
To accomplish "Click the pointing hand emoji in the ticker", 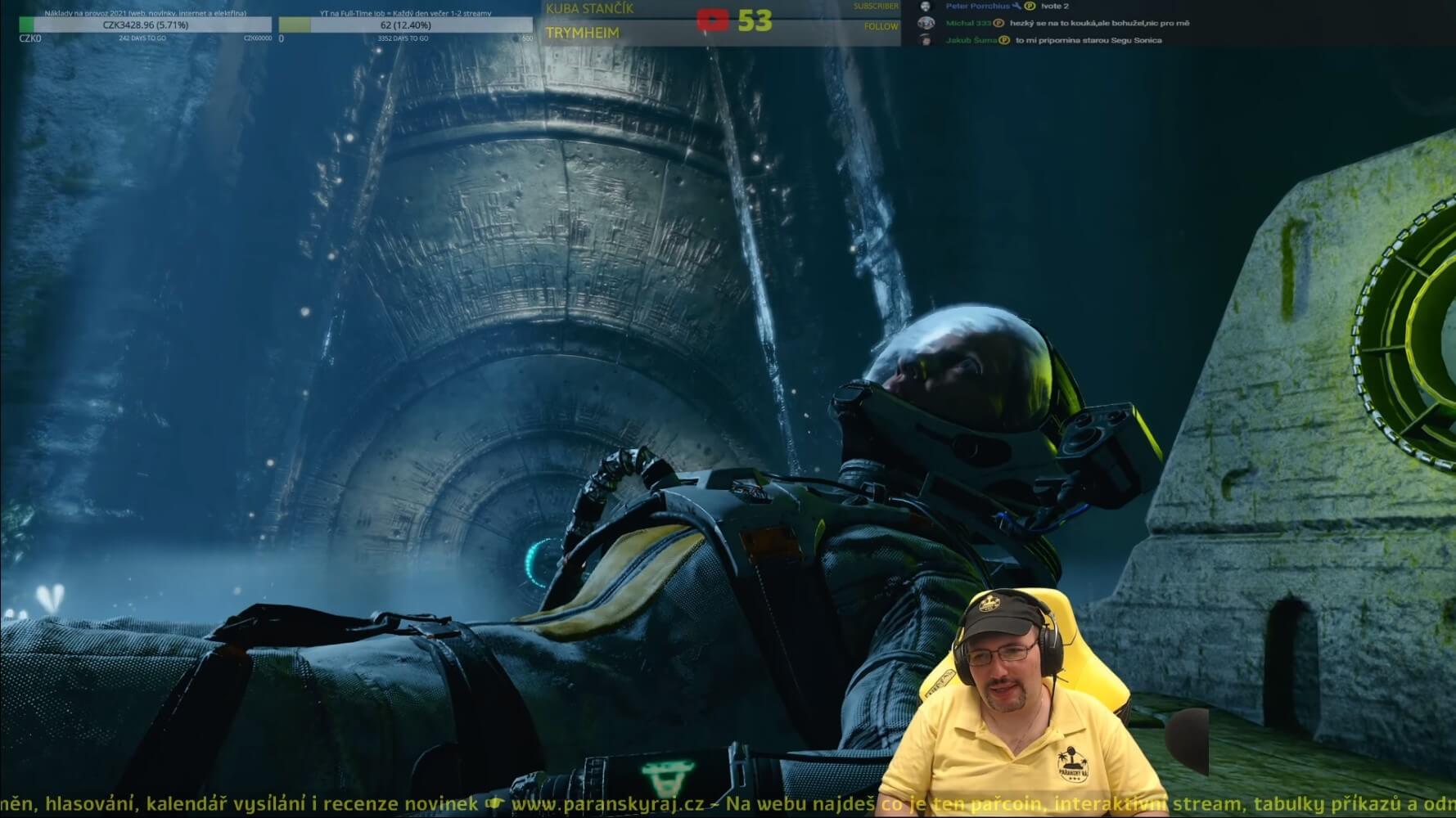I will [x=494, y=804].
